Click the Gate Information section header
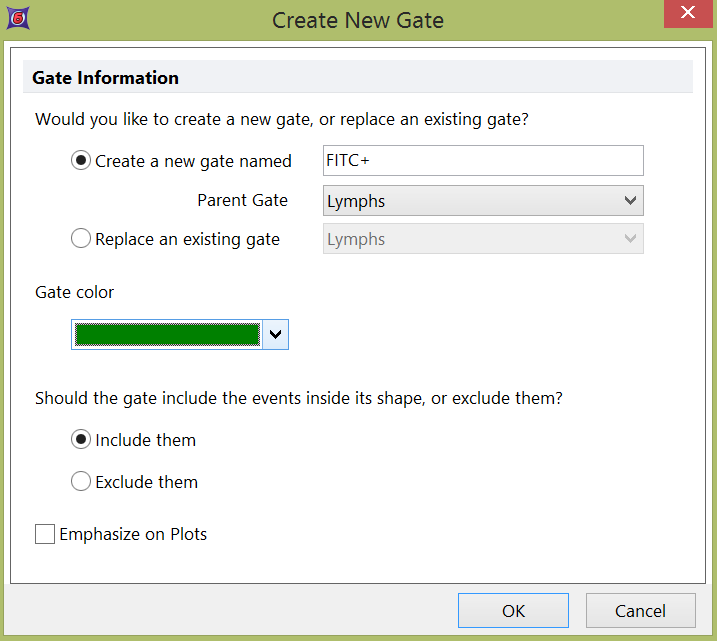The image size is (717, 641). pyautogui.click(x=106, y=78)
